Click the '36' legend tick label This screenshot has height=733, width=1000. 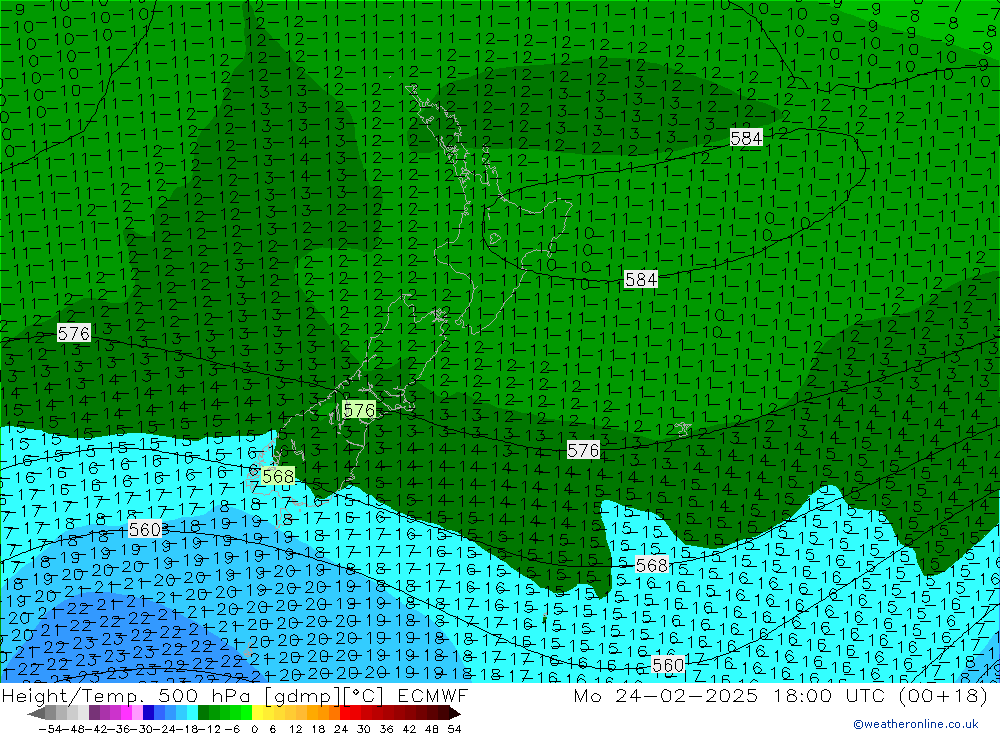point(386,729)
